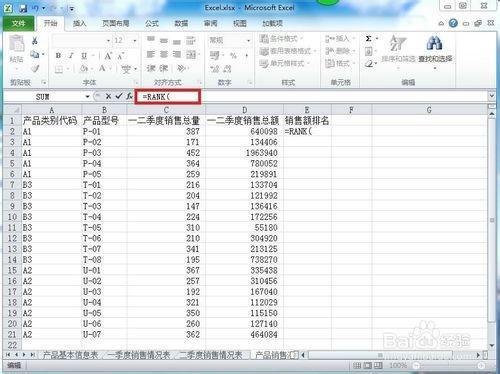Click the Cut scissors icon
The image size is (500, 374).
coord(34,41)
